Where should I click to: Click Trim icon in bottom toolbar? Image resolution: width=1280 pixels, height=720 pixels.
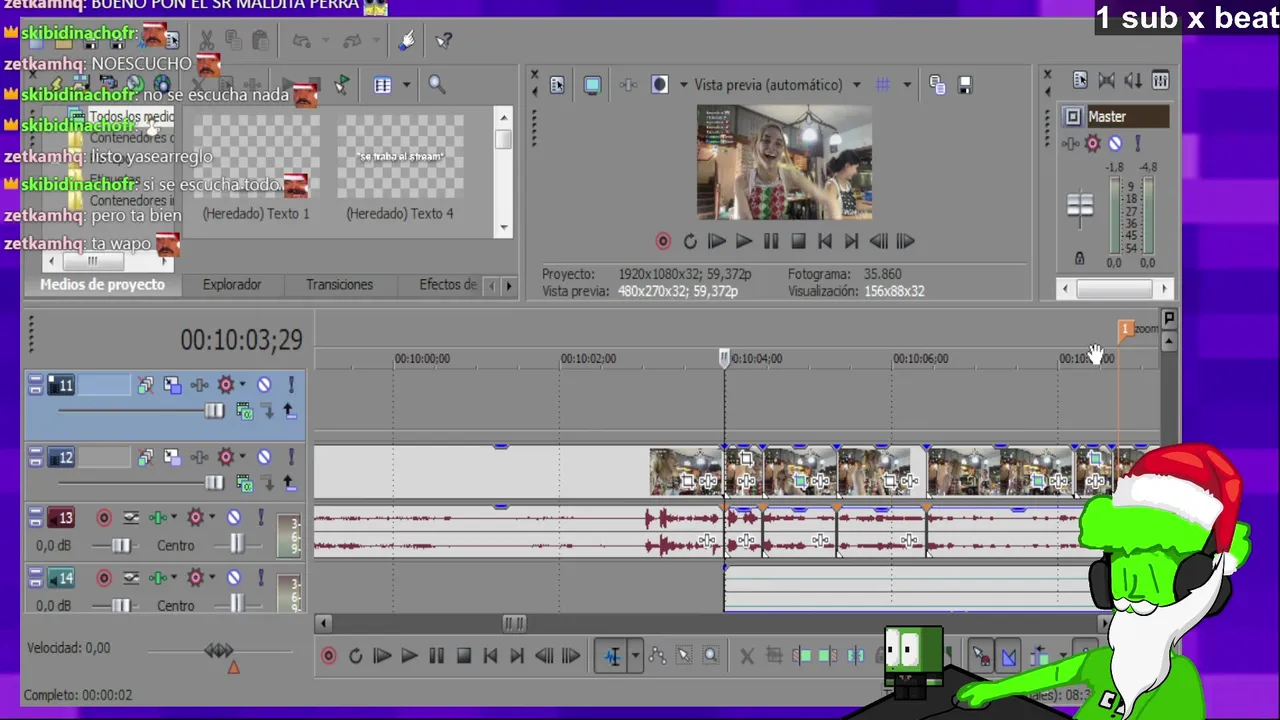click(773, 656)
